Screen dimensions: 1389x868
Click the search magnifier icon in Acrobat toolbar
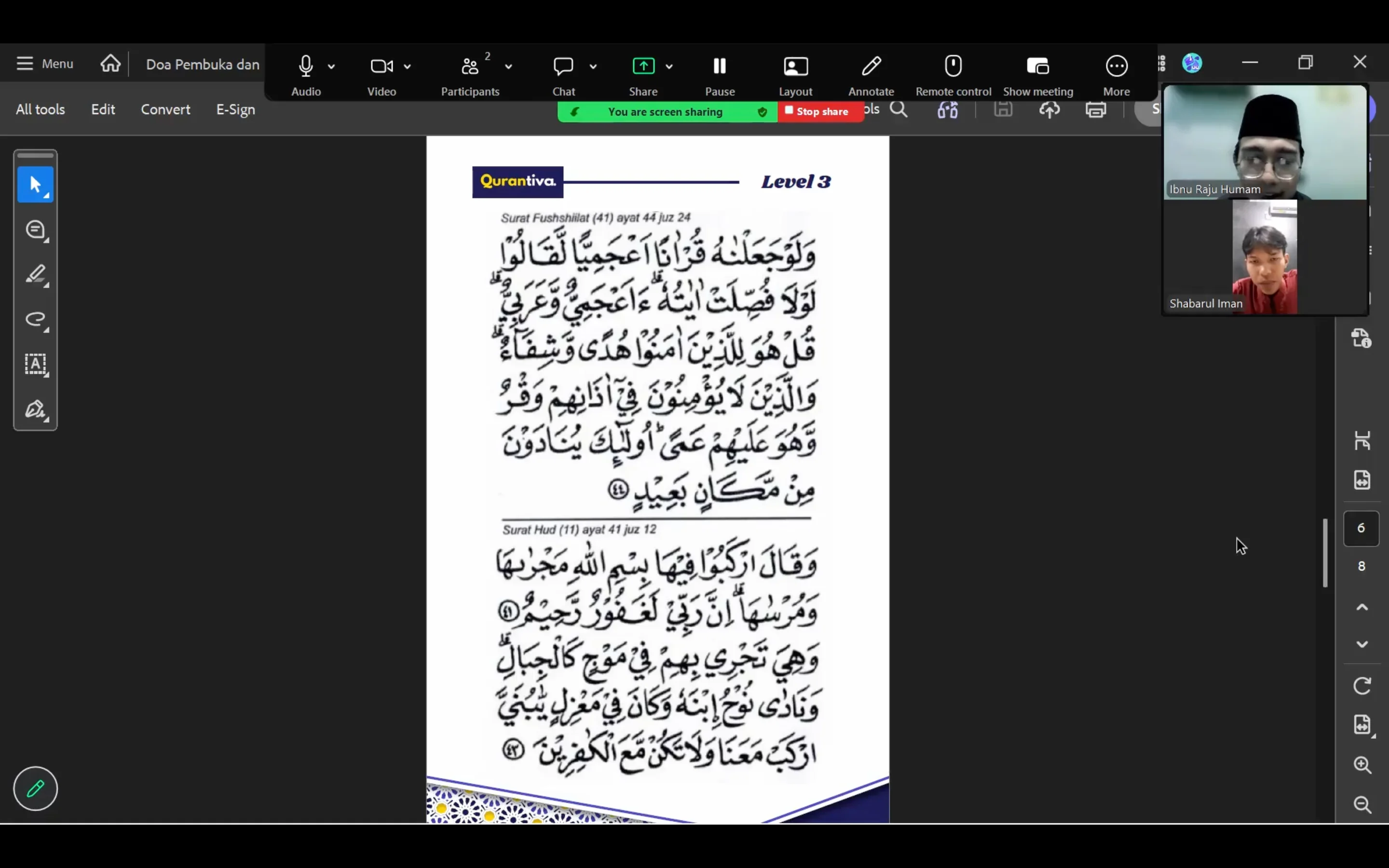[899, 109]
